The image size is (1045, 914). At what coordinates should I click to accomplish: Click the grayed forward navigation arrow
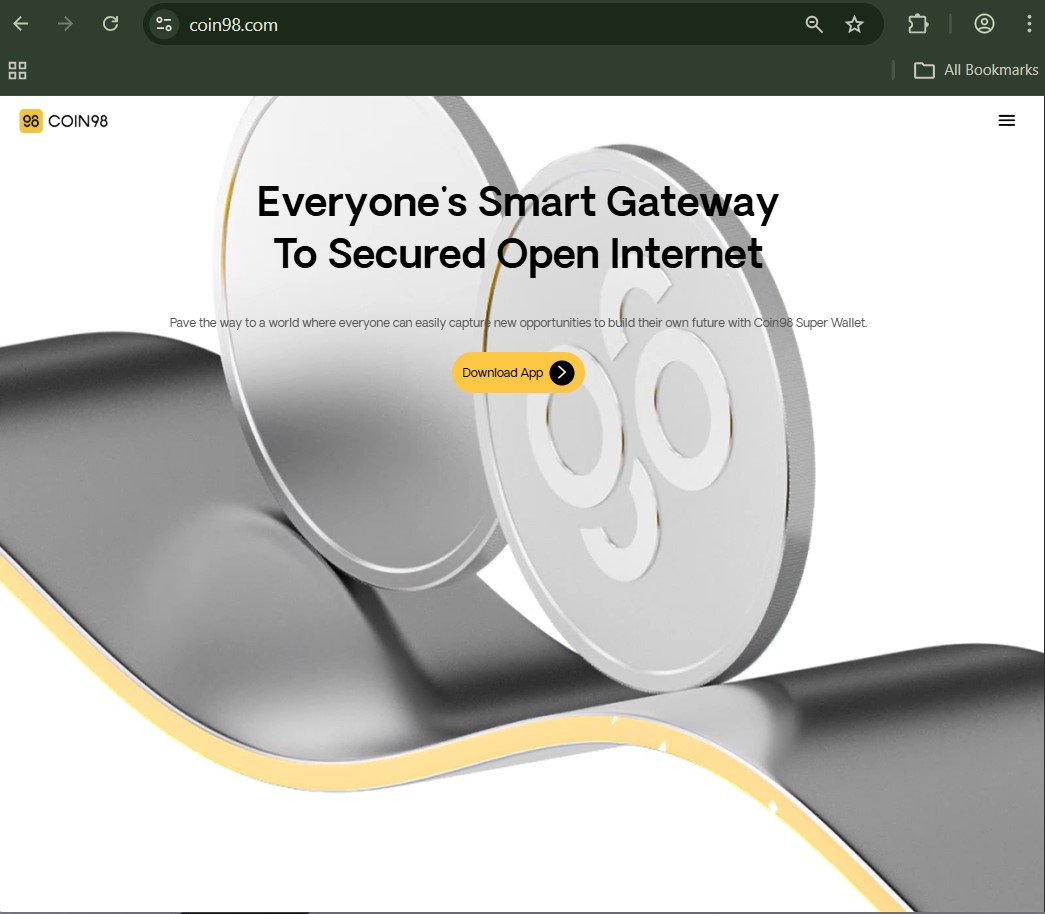point(64,23)
